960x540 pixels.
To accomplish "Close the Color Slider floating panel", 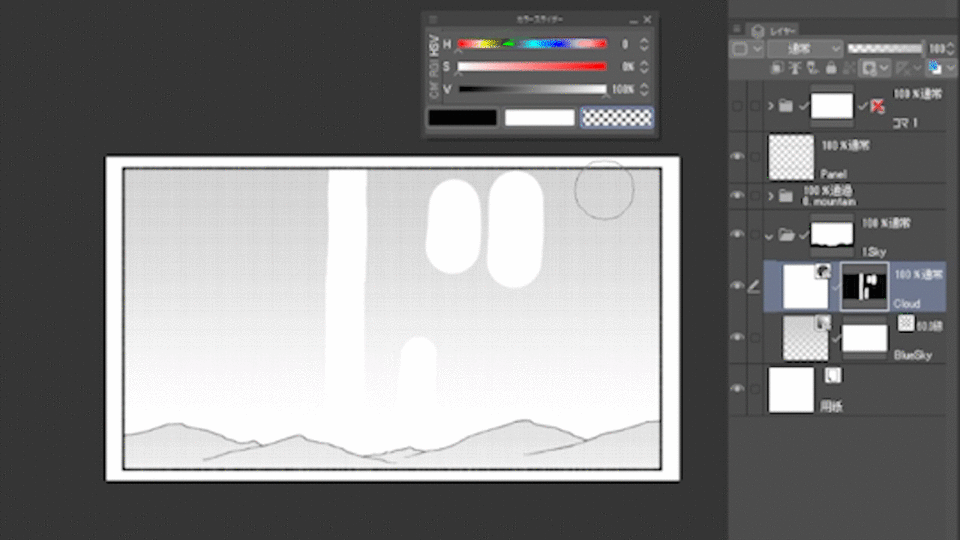I will point(647,20).
